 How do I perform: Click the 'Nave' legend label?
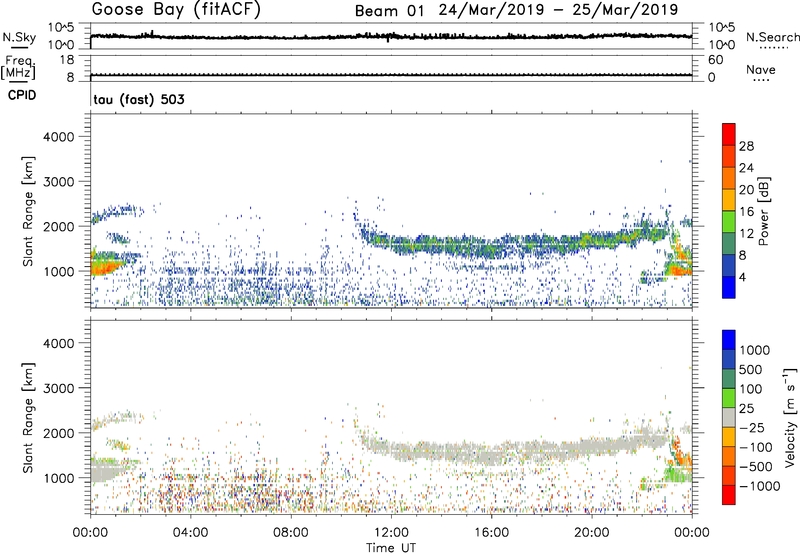click(761, 69)
